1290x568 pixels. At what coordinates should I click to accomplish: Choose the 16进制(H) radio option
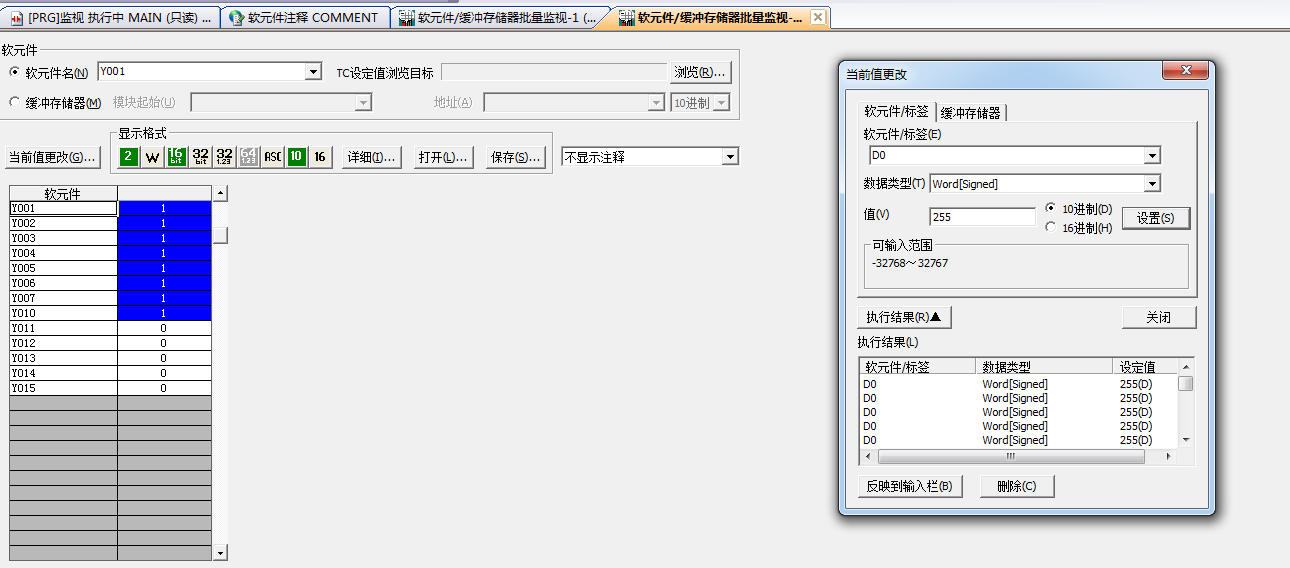[1050, 227]
